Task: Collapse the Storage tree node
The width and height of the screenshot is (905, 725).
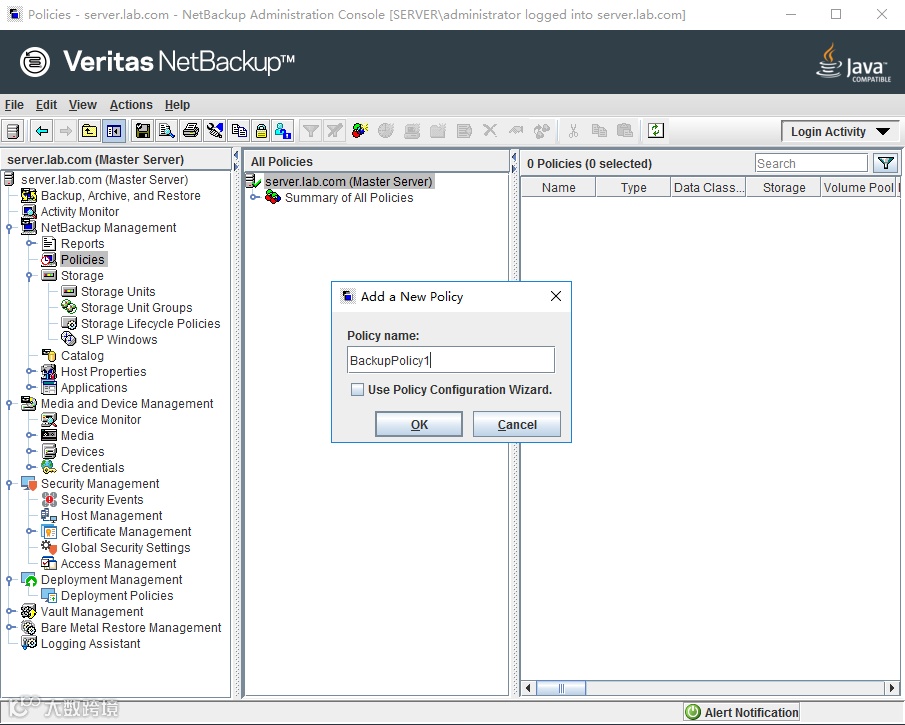Action: (29, 276)
